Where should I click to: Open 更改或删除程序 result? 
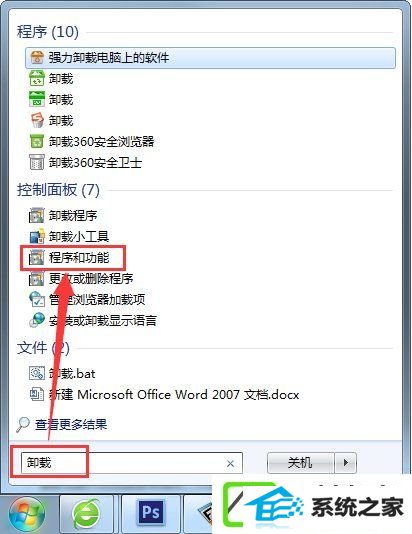pyautogui.click(x=81, y=279)
